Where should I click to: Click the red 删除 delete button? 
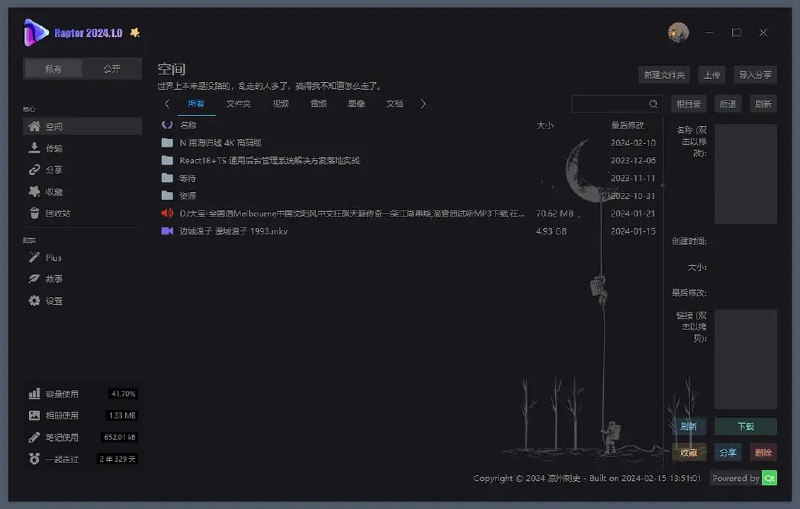[763, 452]
